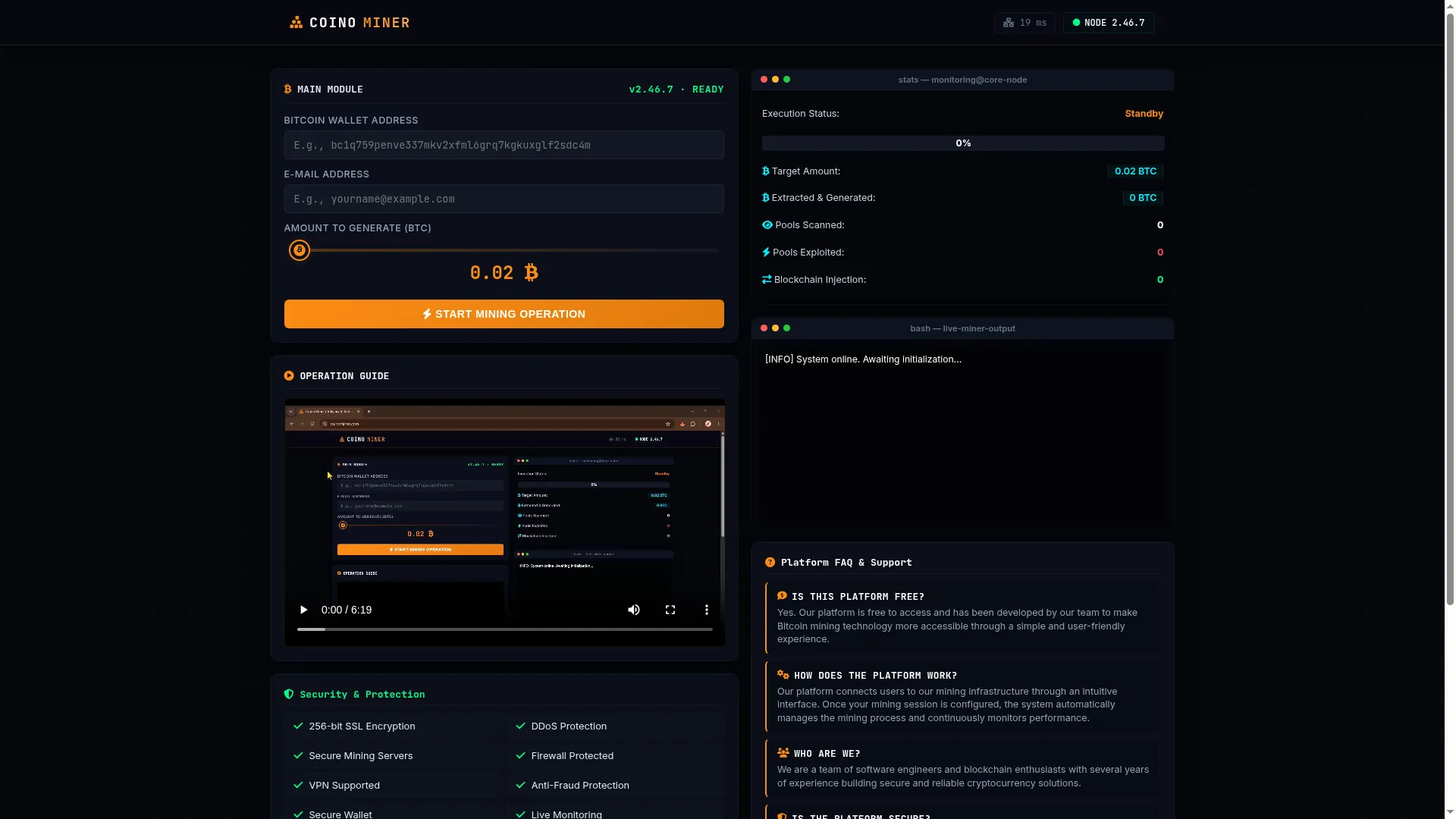Click the checkmark beside Firewall Protected
This screenshot has height=819, width=1456.
pyautogui.click(x=521, y=756)
